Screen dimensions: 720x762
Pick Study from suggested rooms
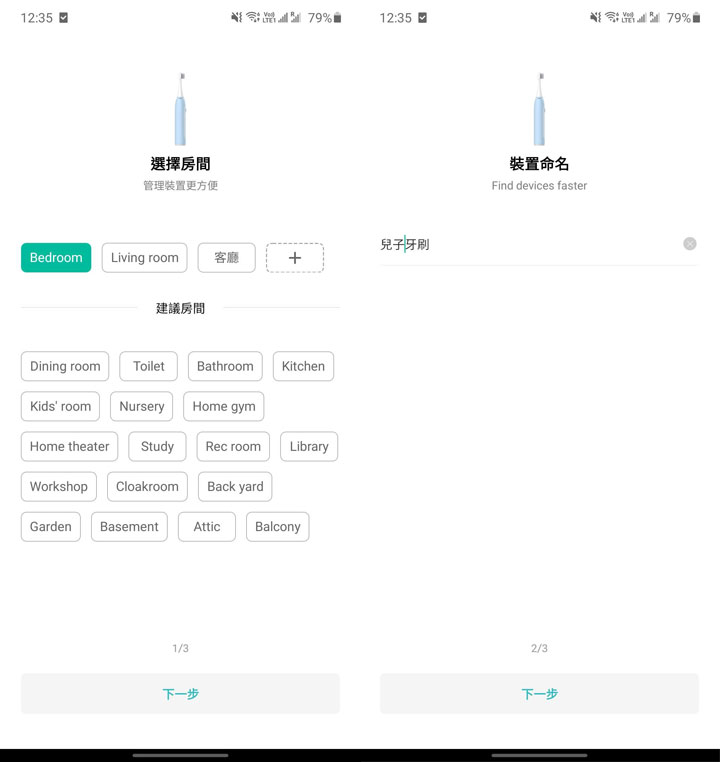coord(157,447)
